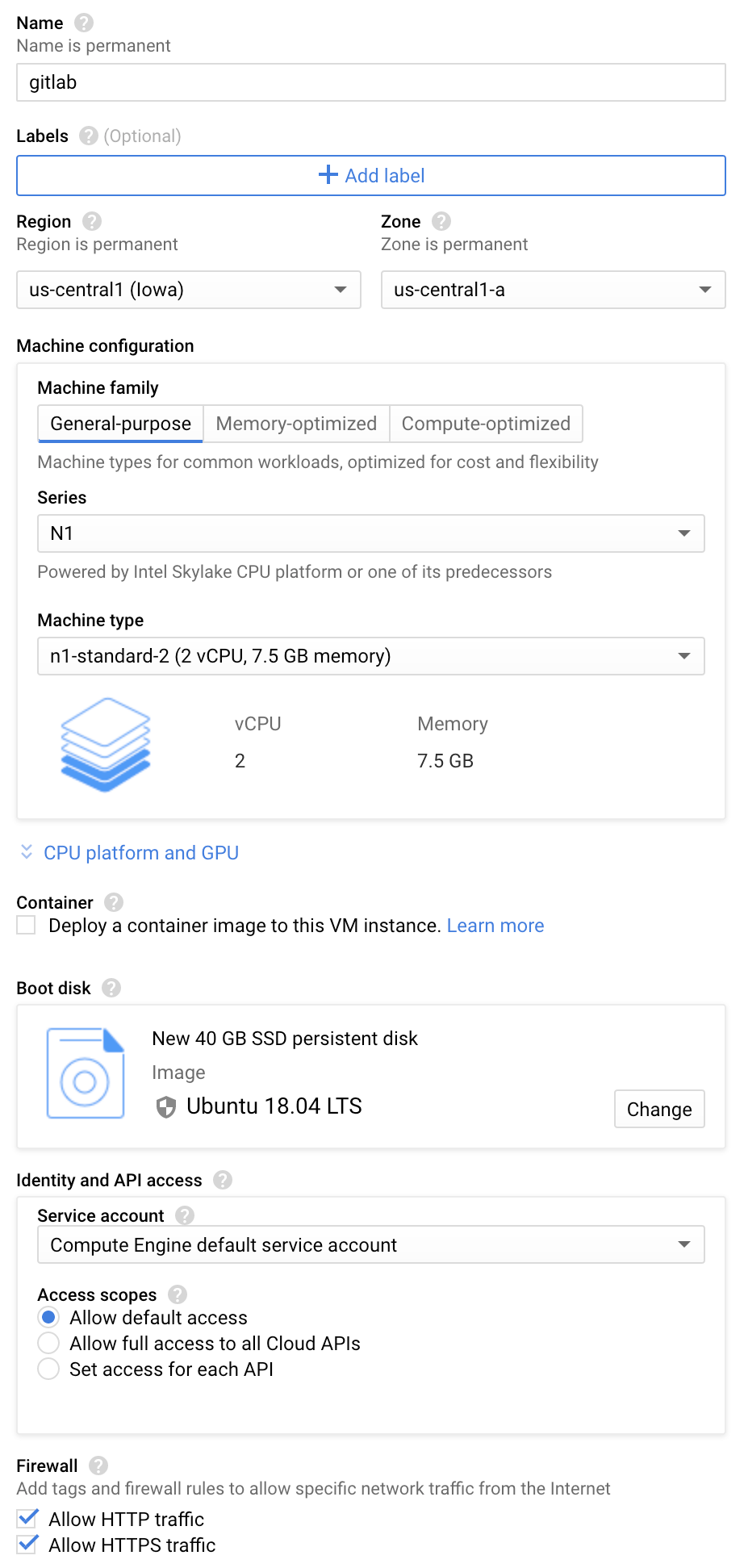Viewport: 744px width, 1568px height.
Task: Open the Machine type dropdown
Action: tap(371, 656)
